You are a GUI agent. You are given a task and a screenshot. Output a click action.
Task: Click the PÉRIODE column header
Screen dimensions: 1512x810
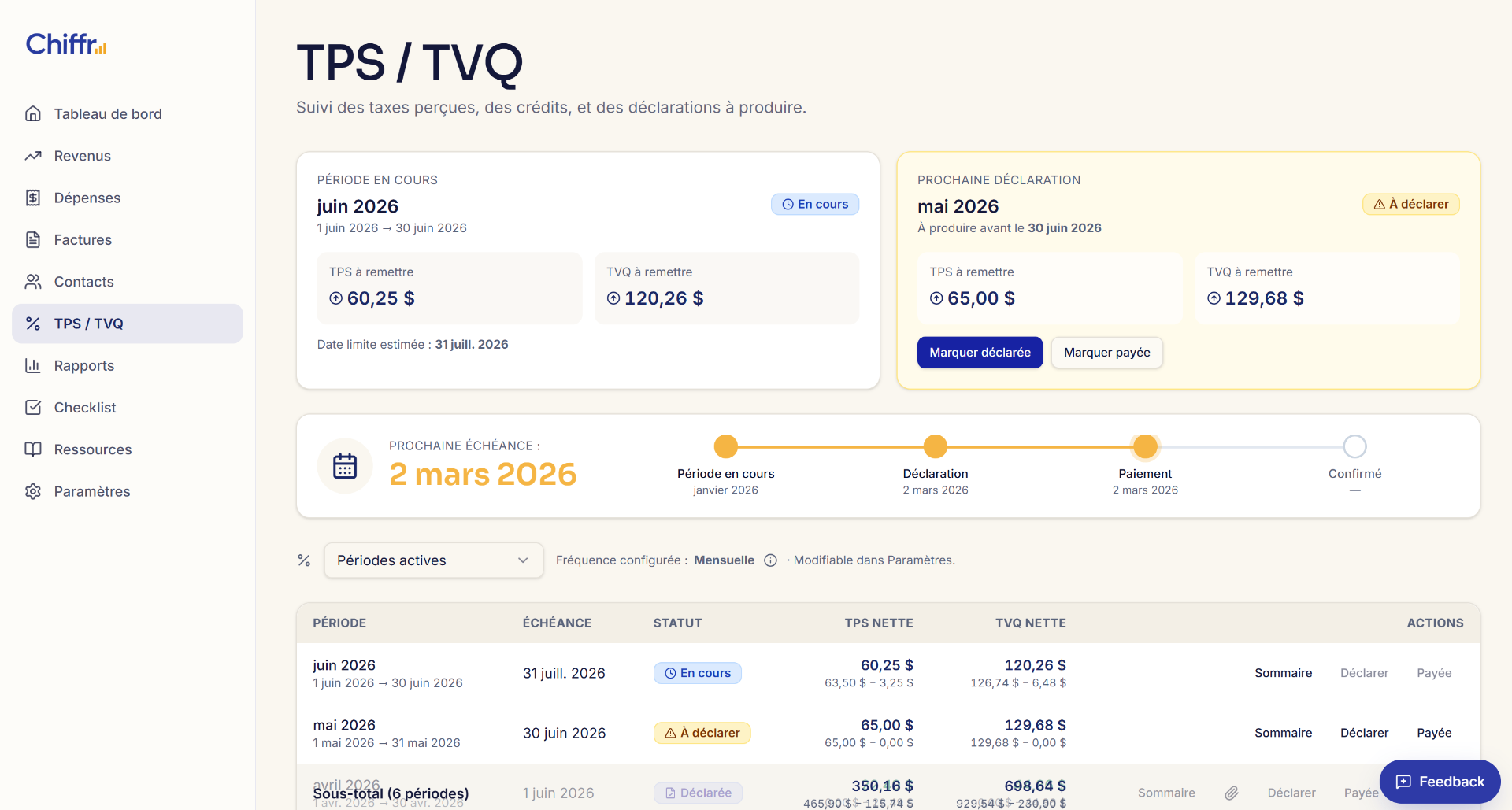pyautogui.click(x=339, y=623)
